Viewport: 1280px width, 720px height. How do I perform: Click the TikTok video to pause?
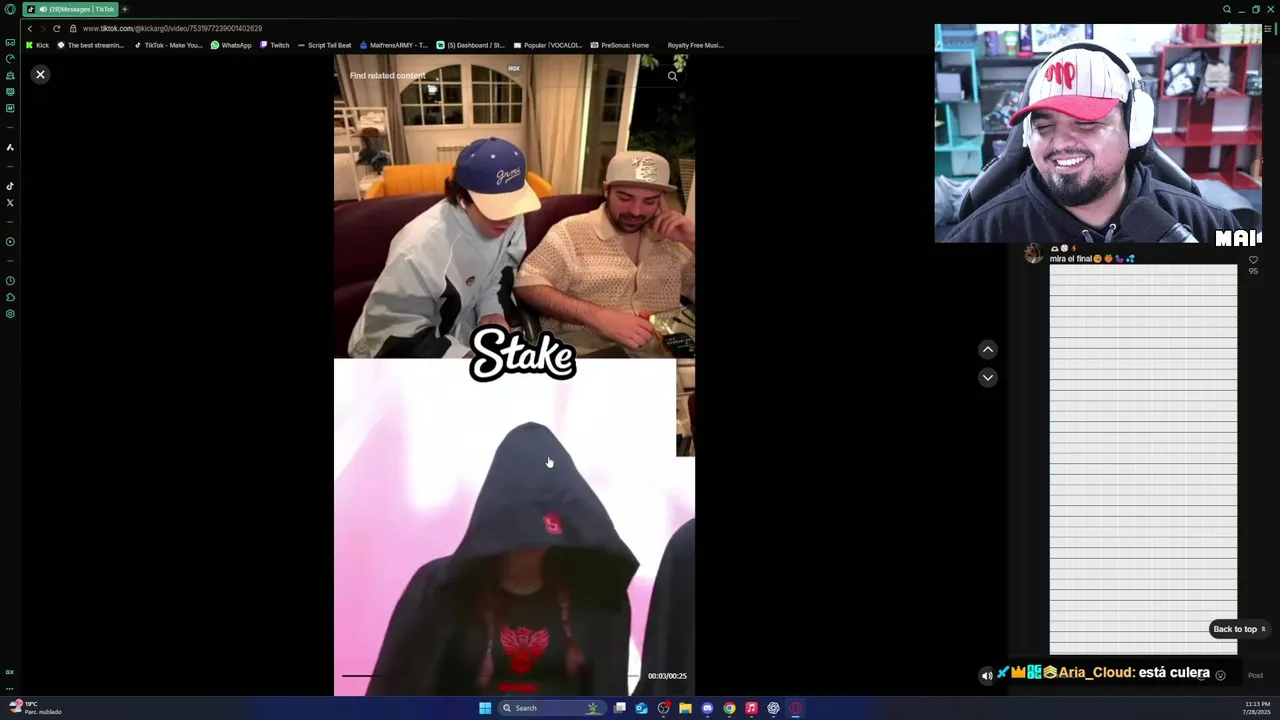click(x=514, y=375)
